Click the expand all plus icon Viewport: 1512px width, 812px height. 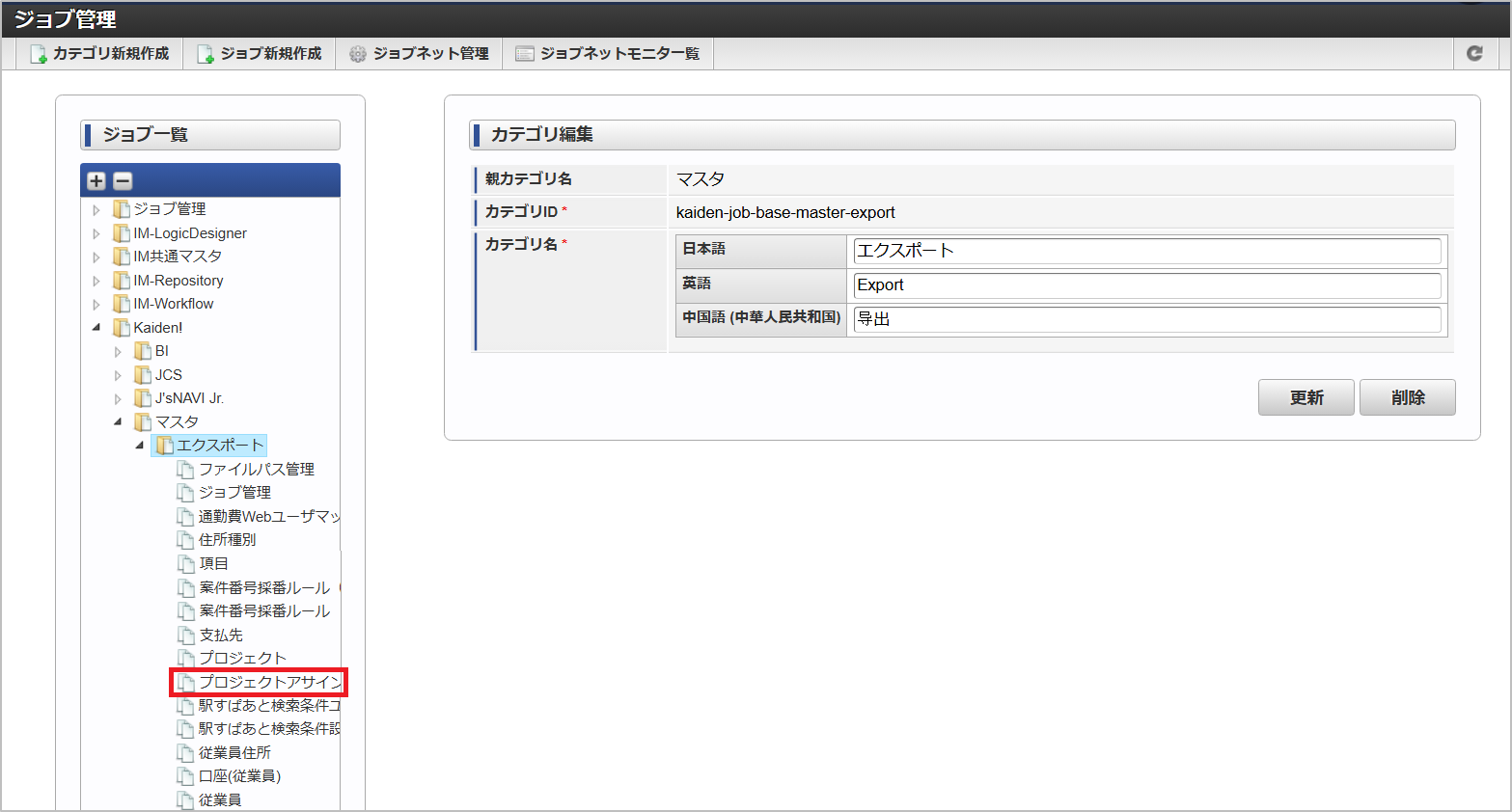click(96, 181)
